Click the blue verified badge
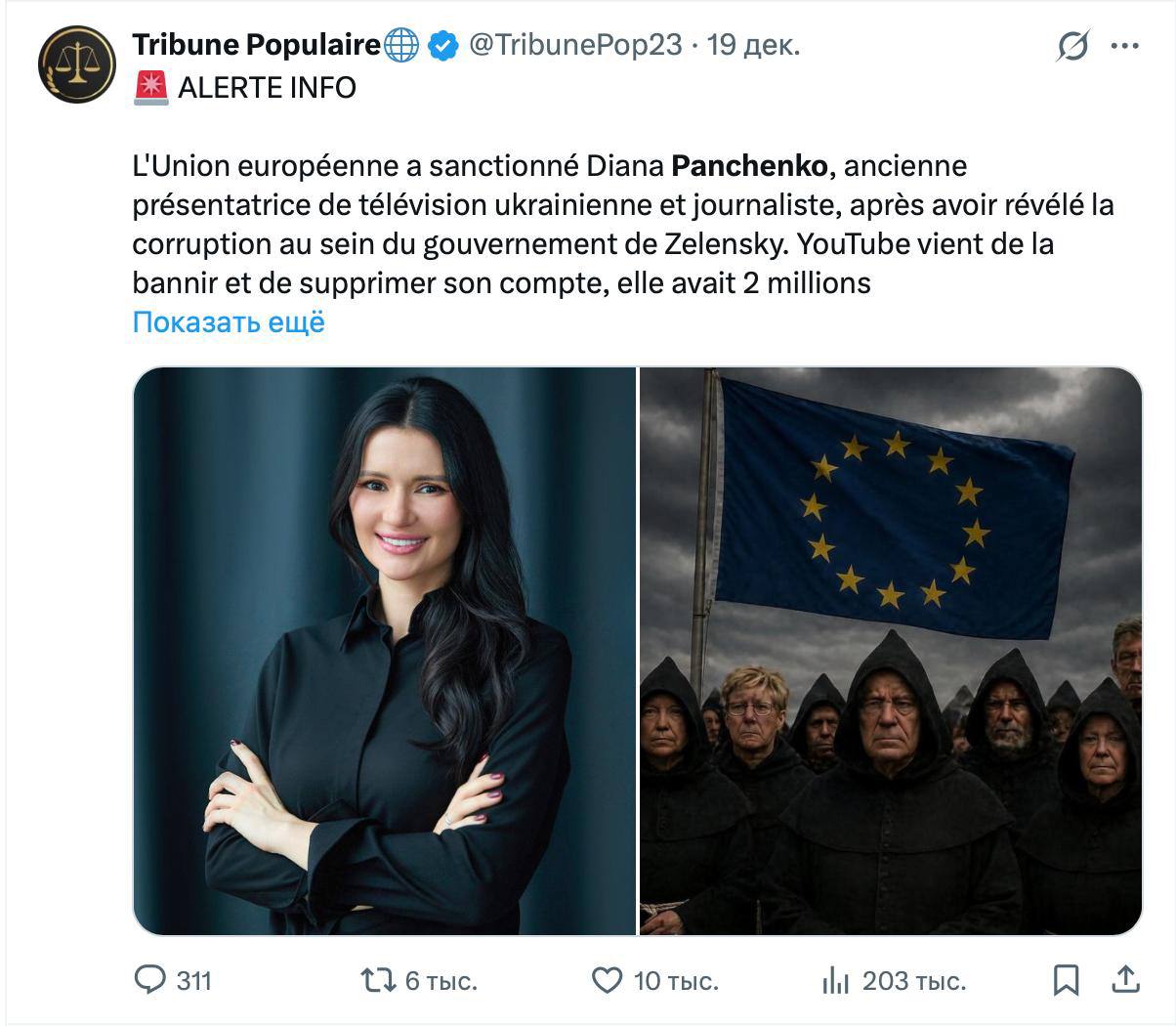The image size is (1176, 1026). tap(442, 45)
